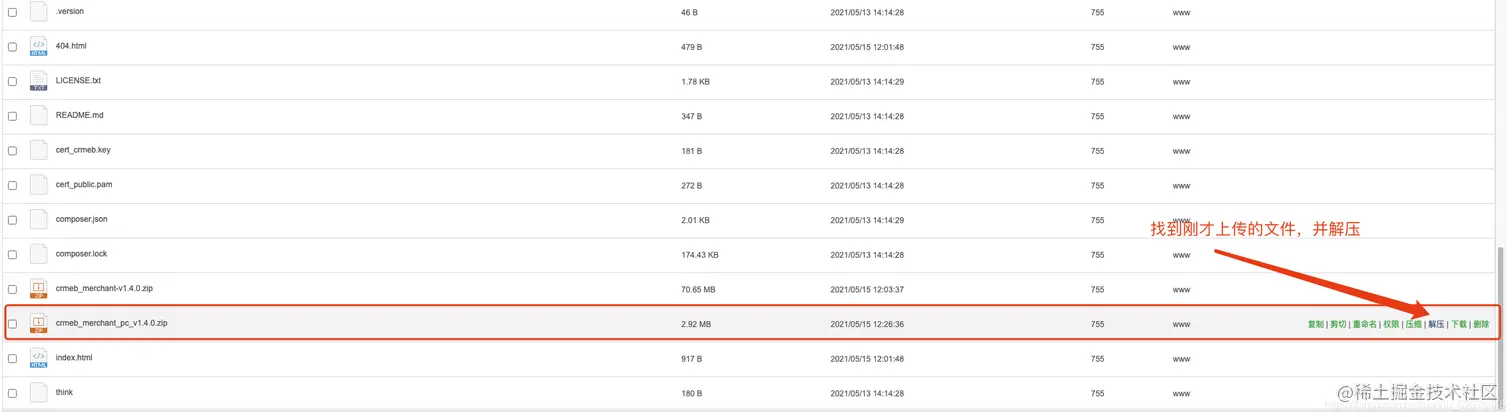Click the 2.92 MB size value
This screenshot has width=1512, height=417.
[696, 324]
